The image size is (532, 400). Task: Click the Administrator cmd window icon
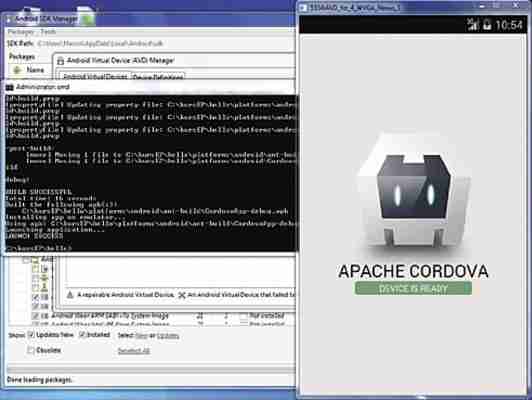9,88
